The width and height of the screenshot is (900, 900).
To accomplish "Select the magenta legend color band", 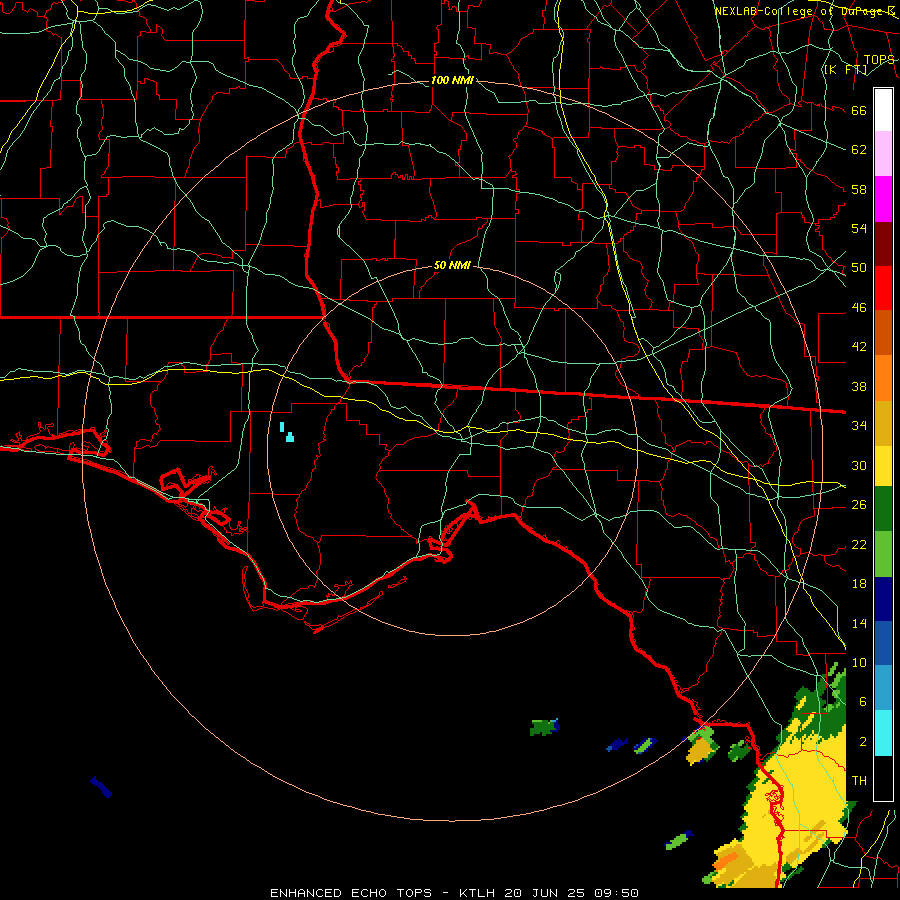I will [x=883, y=199].
